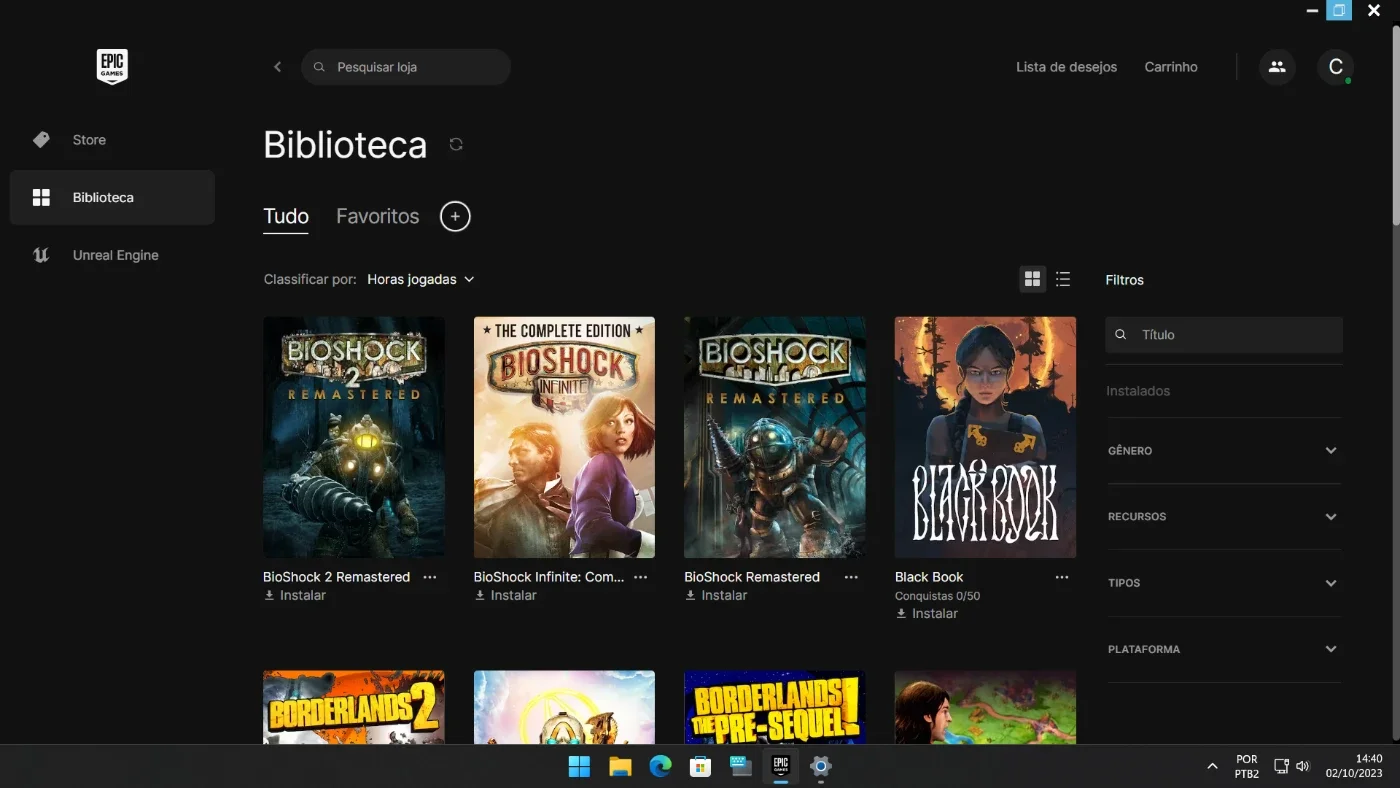Launch Microsoft Edge from taskbar
The height and width of the screenshot is (788, 1400).
[660, 767]
